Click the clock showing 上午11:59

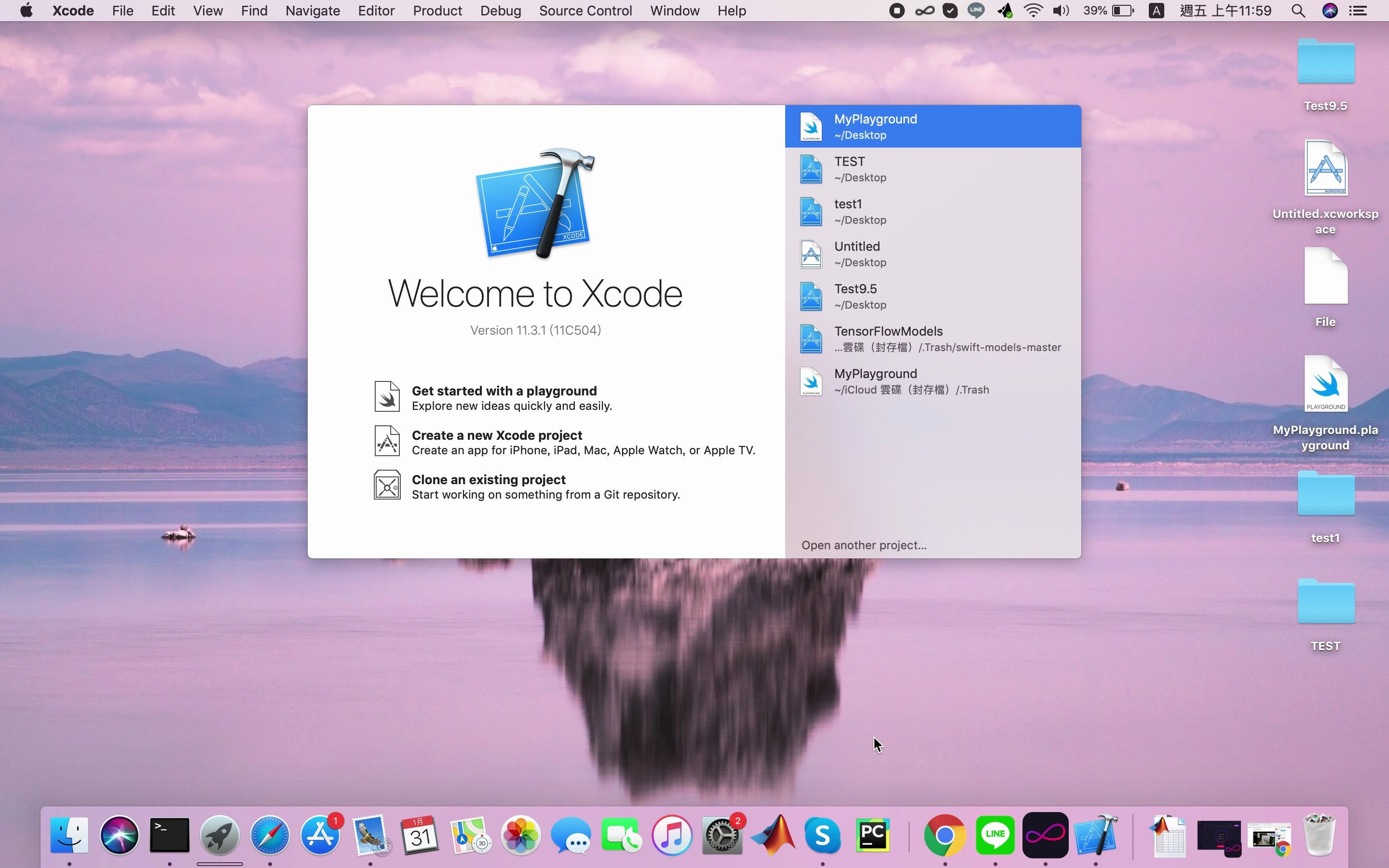pos(1226,11)
